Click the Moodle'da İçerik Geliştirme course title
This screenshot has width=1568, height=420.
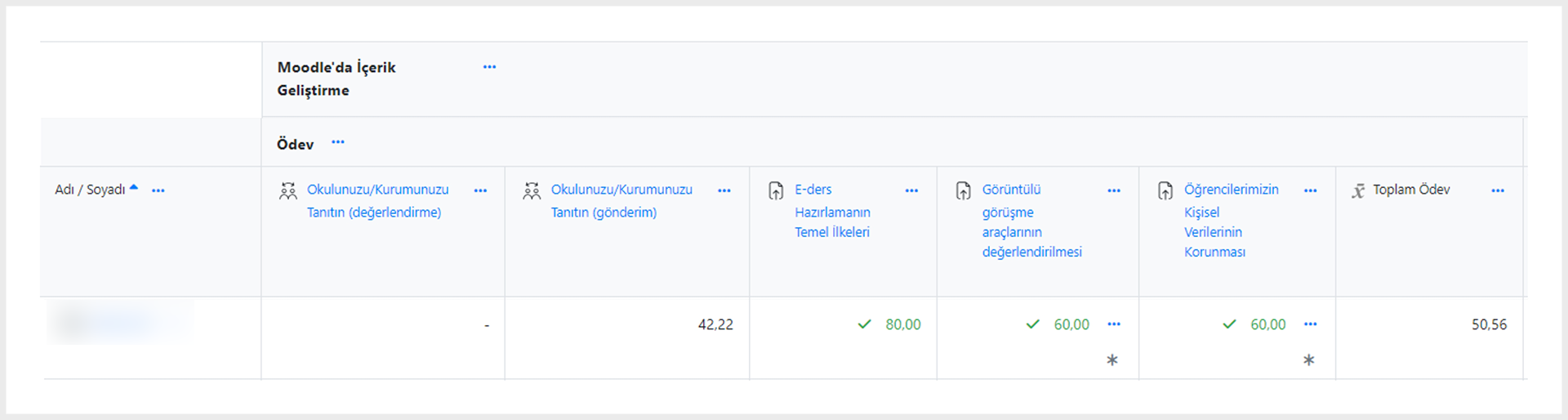click(336, 78)
